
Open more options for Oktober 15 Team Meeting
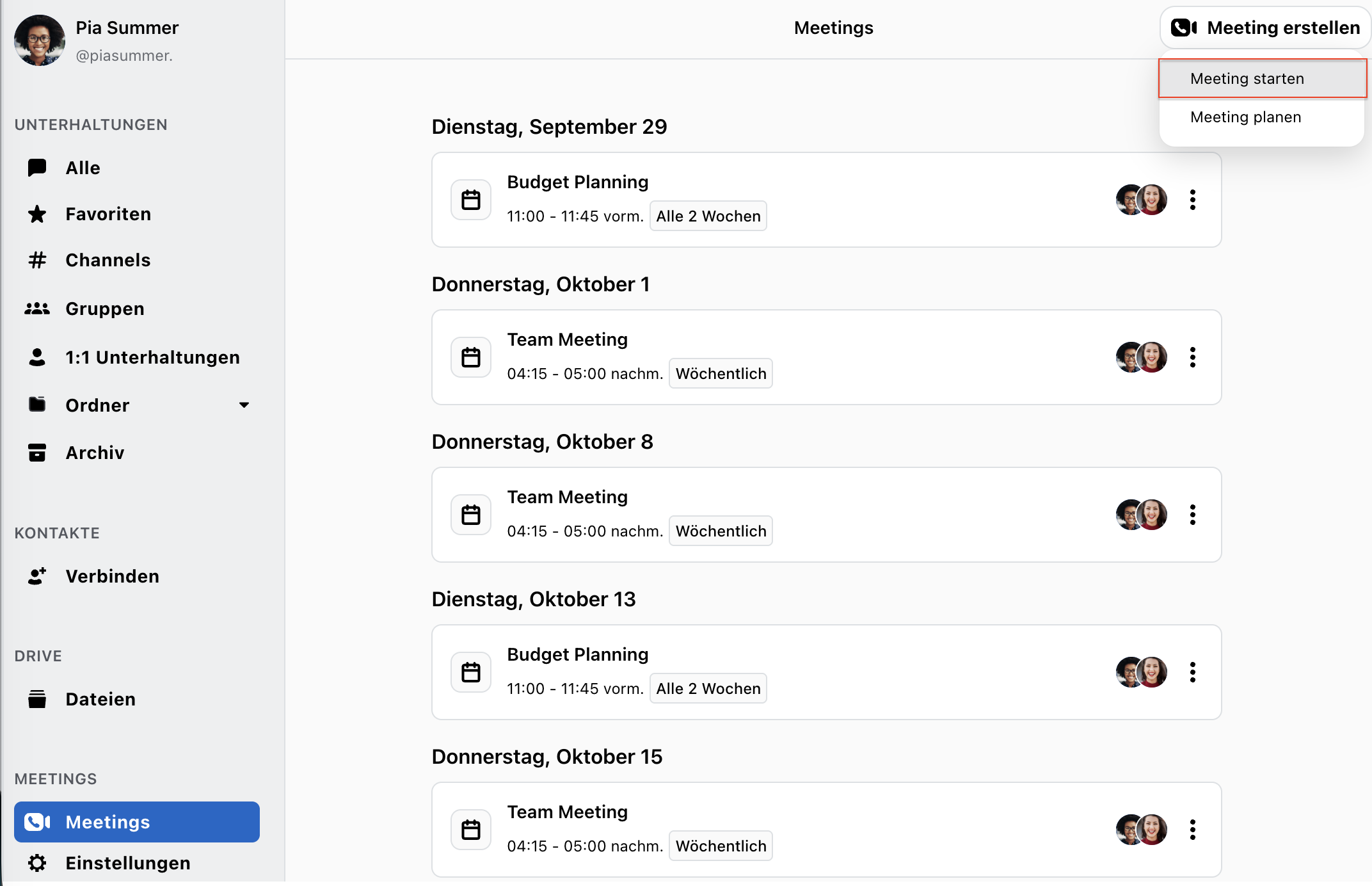[1193, 830]
